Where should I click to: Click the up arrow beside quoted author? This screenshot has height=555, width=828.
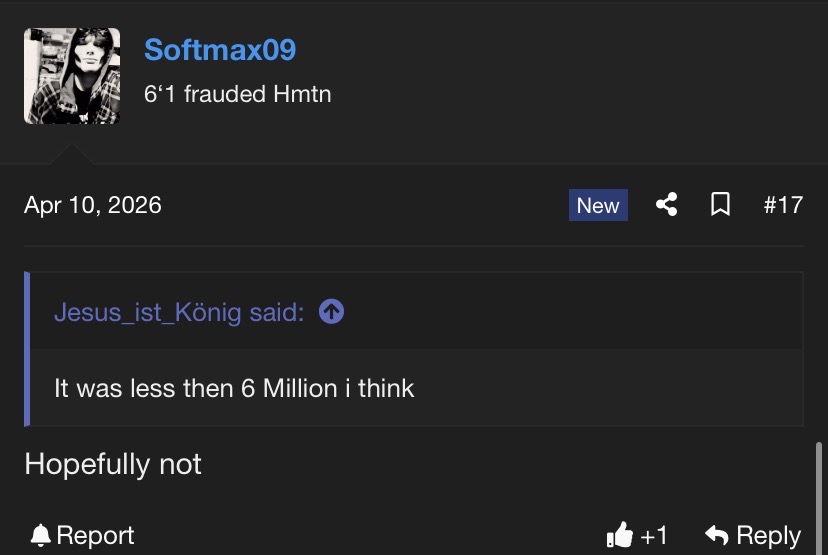click(x=331, y=312)
